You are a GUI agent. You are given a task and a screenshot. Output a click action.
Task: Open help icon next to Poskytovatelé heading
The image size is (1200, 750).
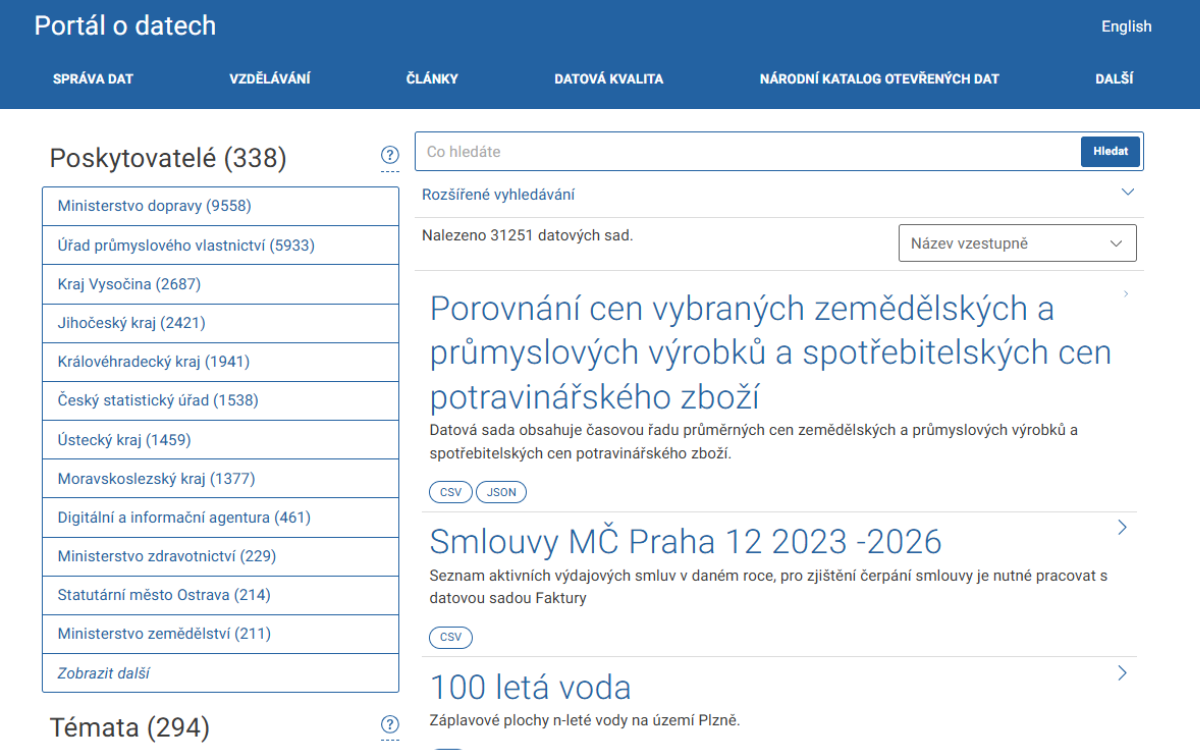tap(389, 156)
